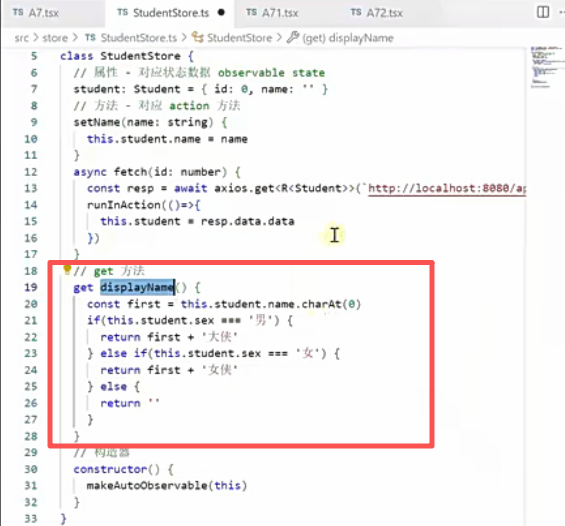Screen dimensions: 565x526
Task: Click the 'observable state' comment on line 6
Action: pos(271,73)
